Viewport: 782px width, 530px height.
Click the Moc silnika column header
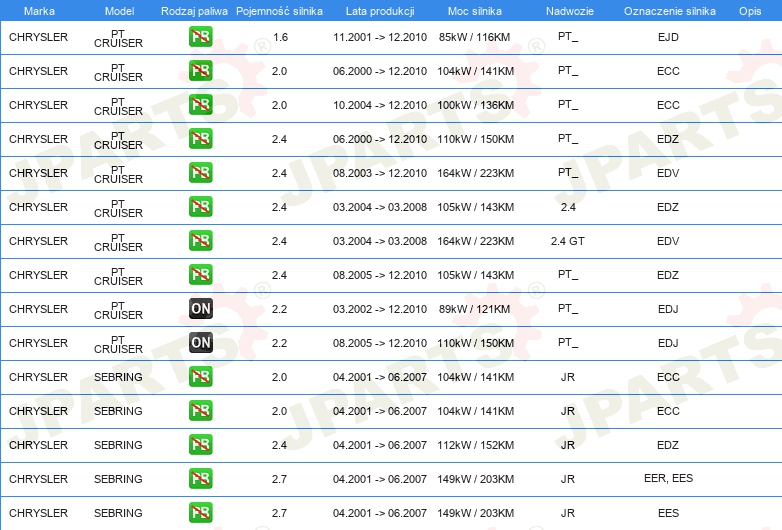coord(476,10)
